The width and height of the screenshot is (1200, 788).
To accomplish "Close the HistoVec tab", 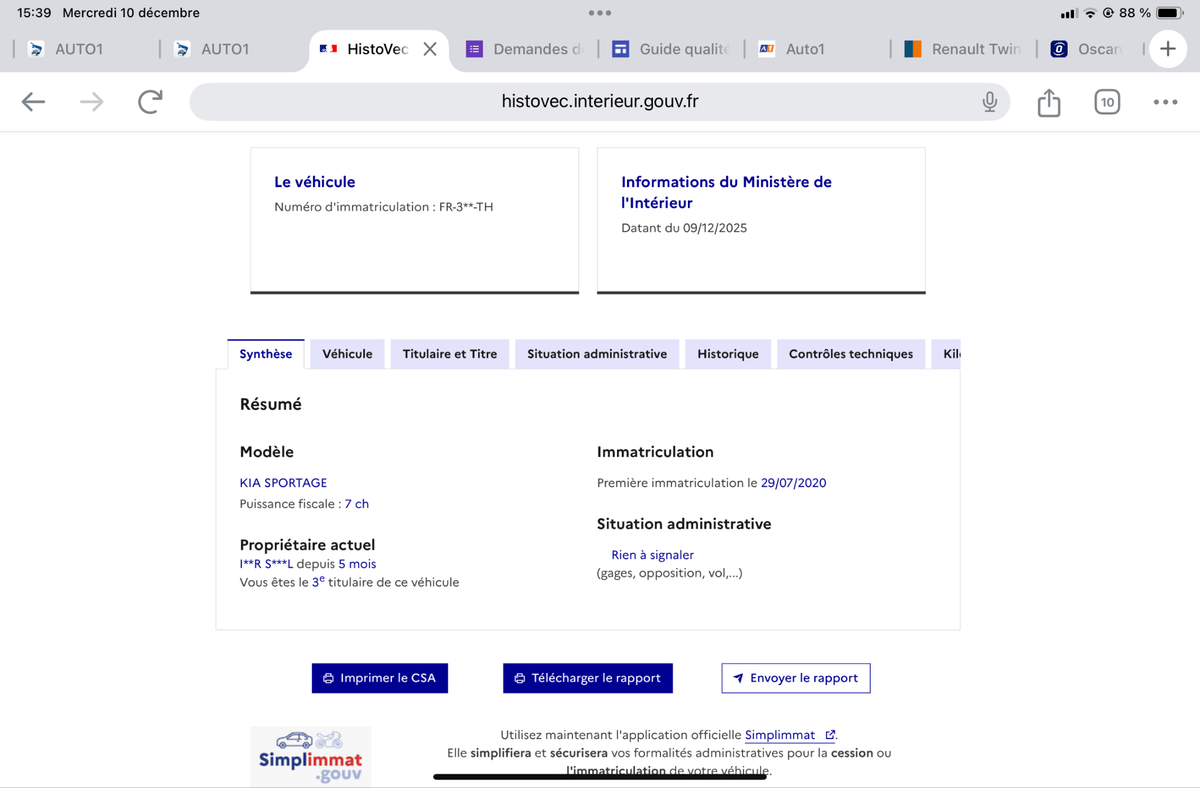I will click(x=430, y=49).
